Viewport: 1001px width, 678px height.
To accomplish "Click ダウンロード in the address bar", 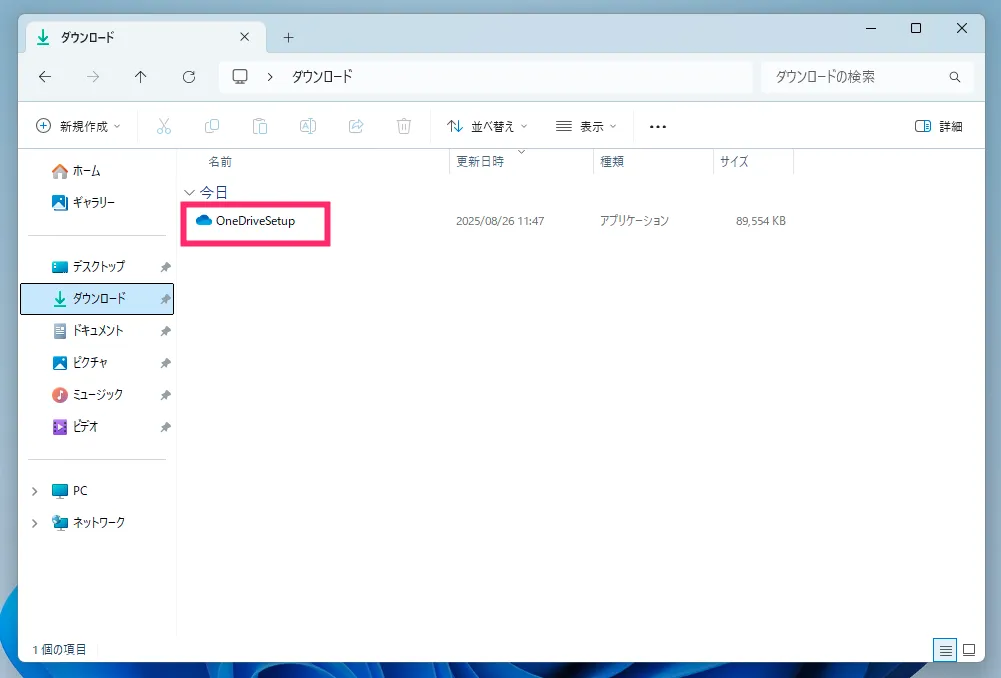I will point(322,77).
